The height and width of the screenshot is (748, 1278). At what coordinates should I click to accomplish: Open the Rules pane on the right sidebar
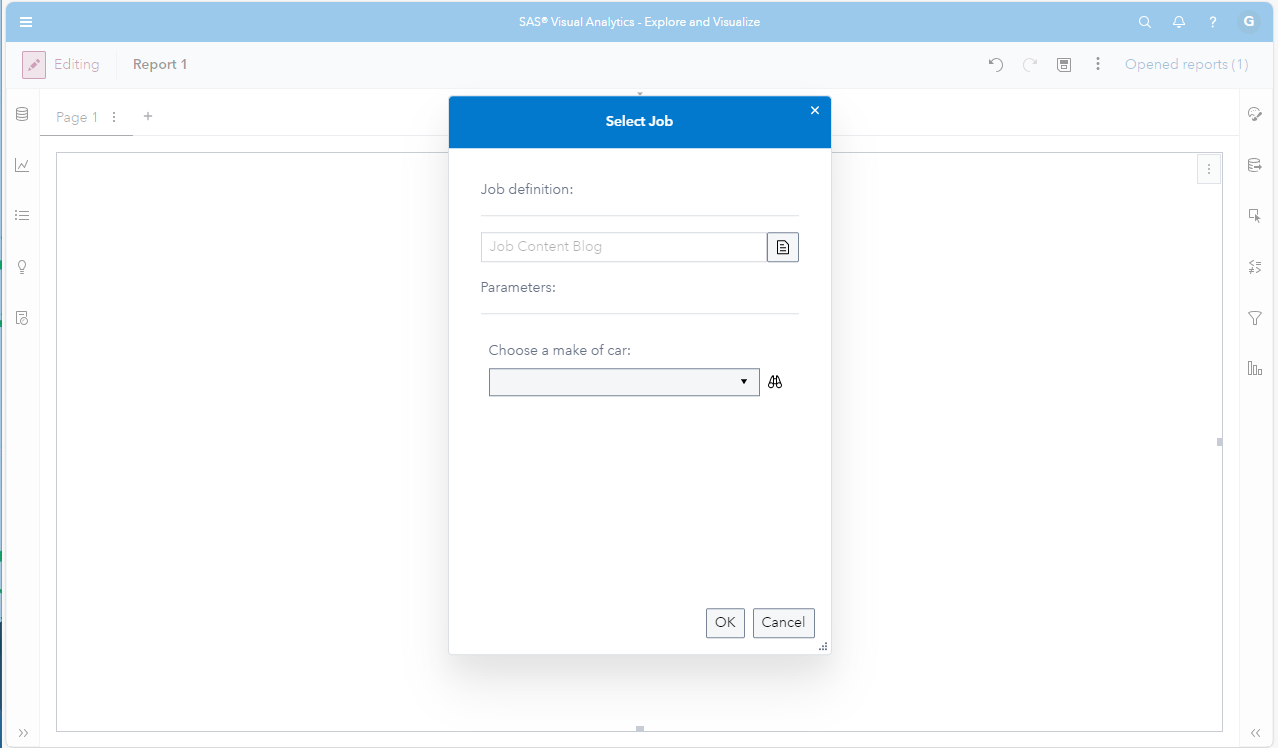click(x=1255, y=267)
